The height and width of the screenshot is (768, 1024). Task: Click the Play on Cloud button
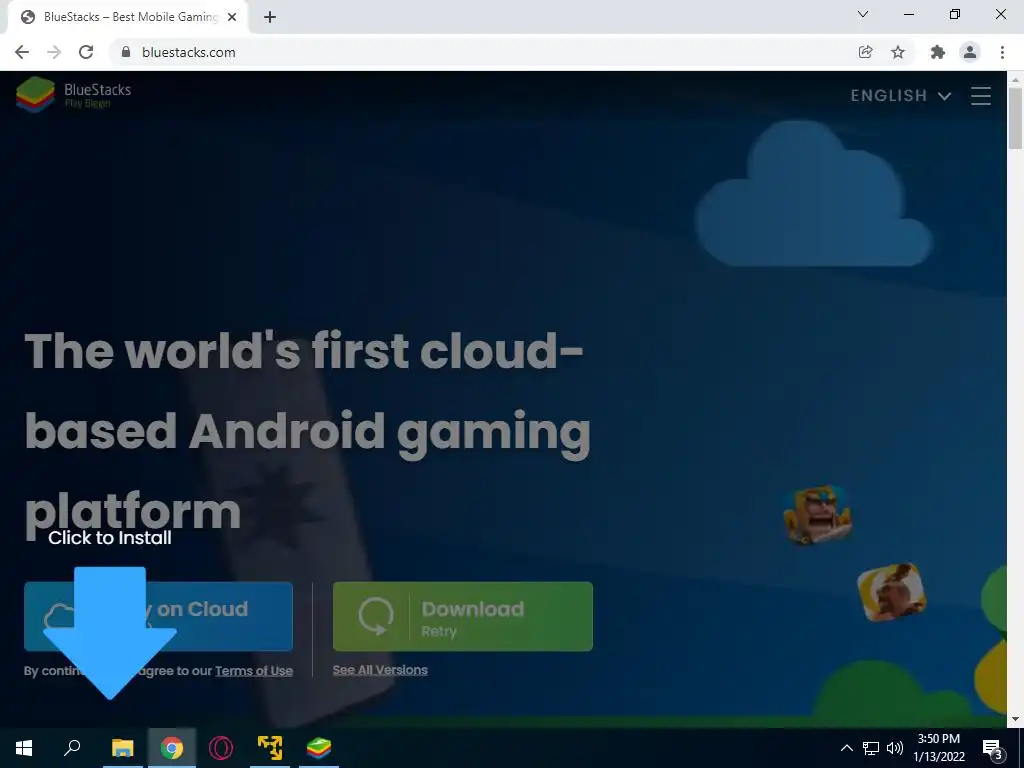pyautogui.click(x=158, y=616)
